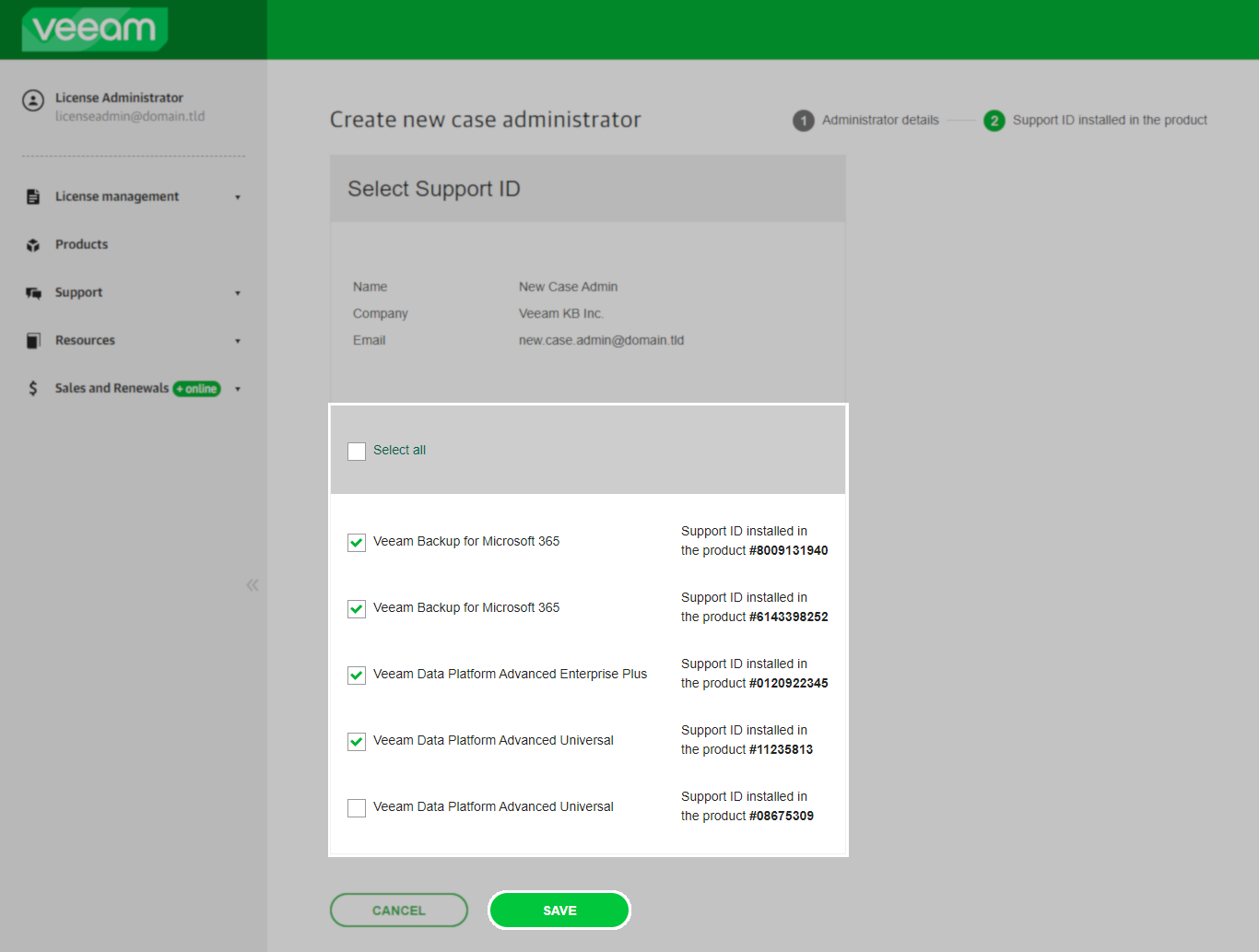Click License Administrator account name
The image size is (1259, 952).
tap(119, 98)
